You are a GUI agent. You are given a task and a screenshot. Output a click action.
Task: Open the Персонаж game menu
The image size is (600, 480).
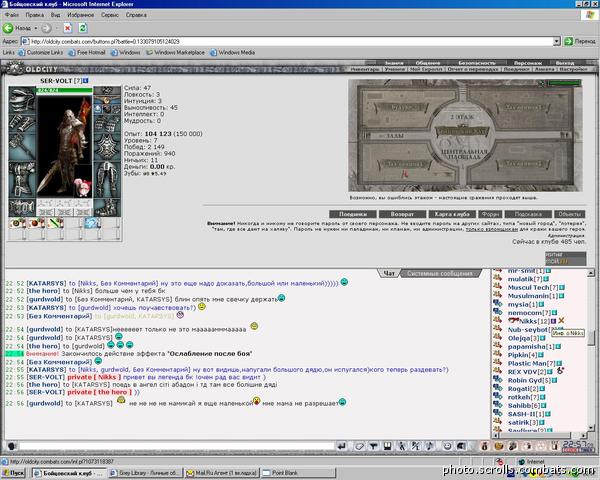(x=528, y=63)
